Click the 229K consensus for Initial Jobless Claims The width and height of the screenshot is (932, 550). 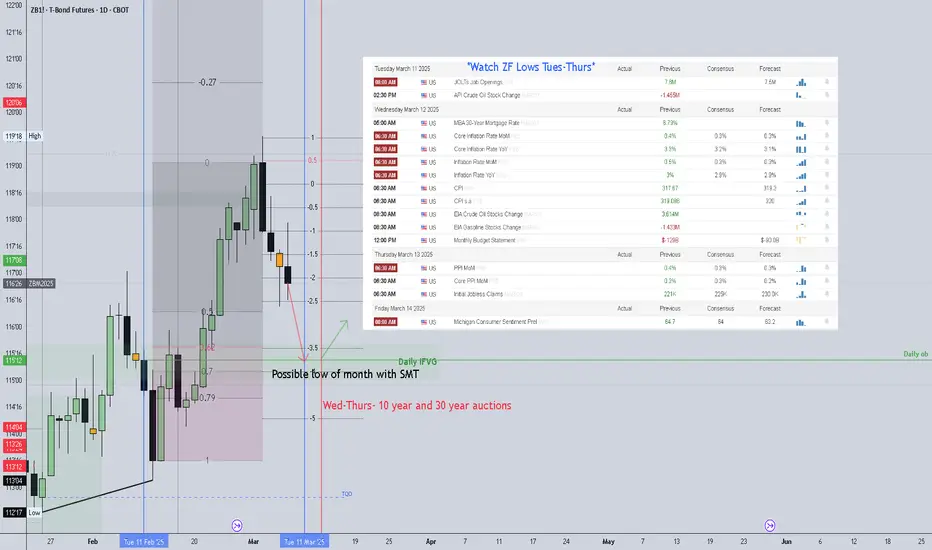click(720, 294)
